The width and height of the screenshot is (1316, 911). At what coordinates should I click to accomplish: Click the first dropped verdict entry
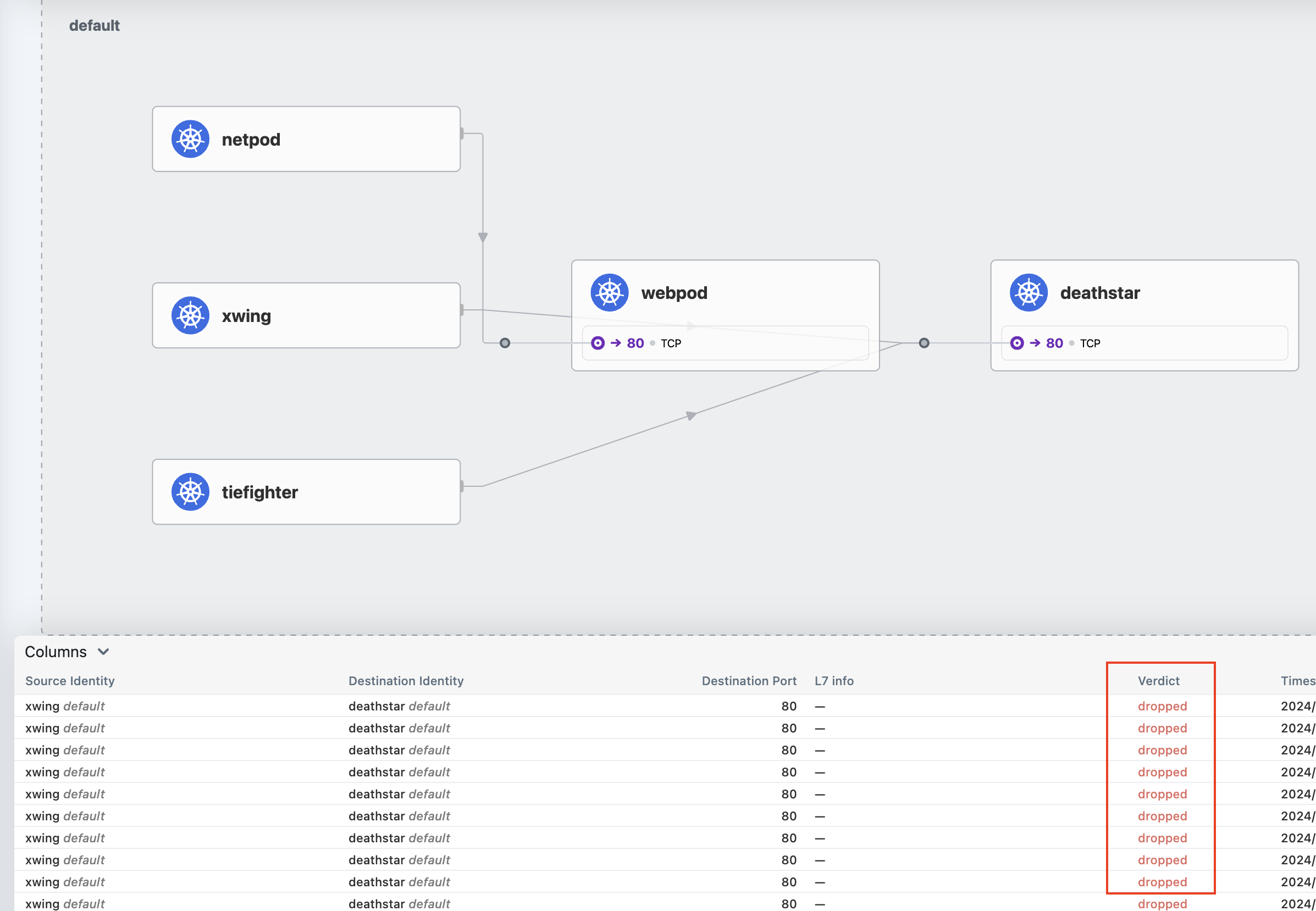click(1162, 706)
